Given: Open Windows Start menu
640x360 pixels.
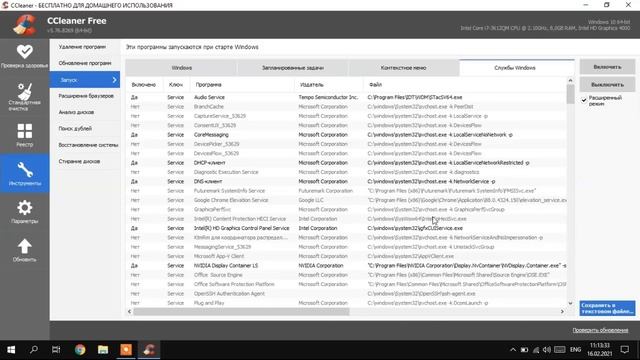Looking at the screenshot, I should (x=11, y=350).
